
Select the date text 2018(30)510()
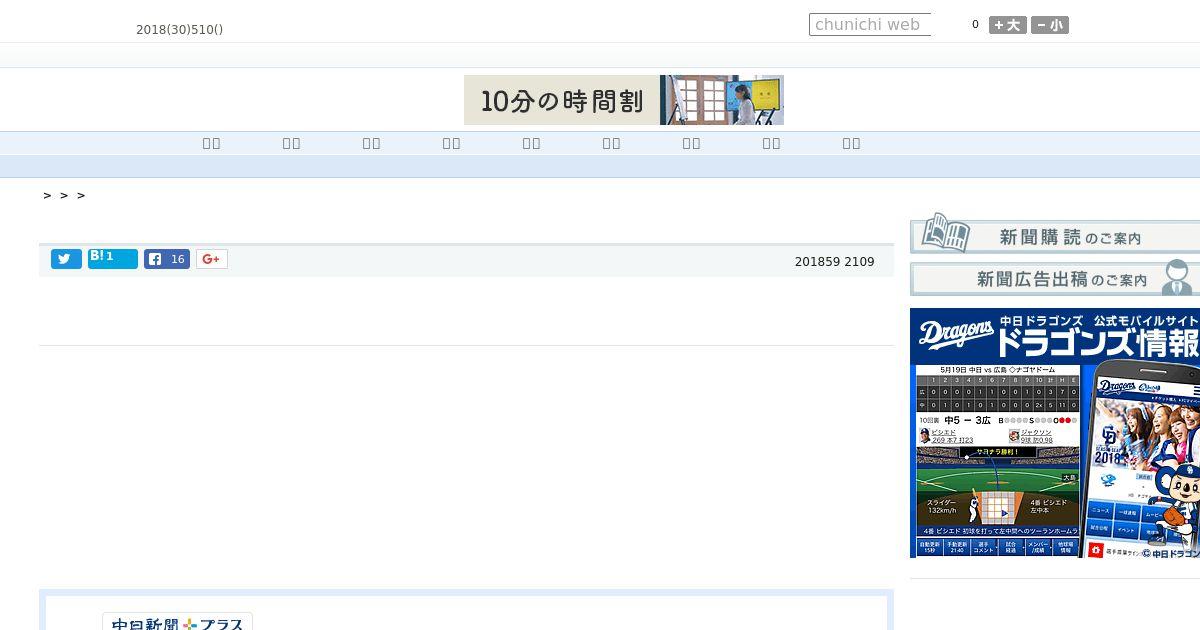tap(180, 29)
